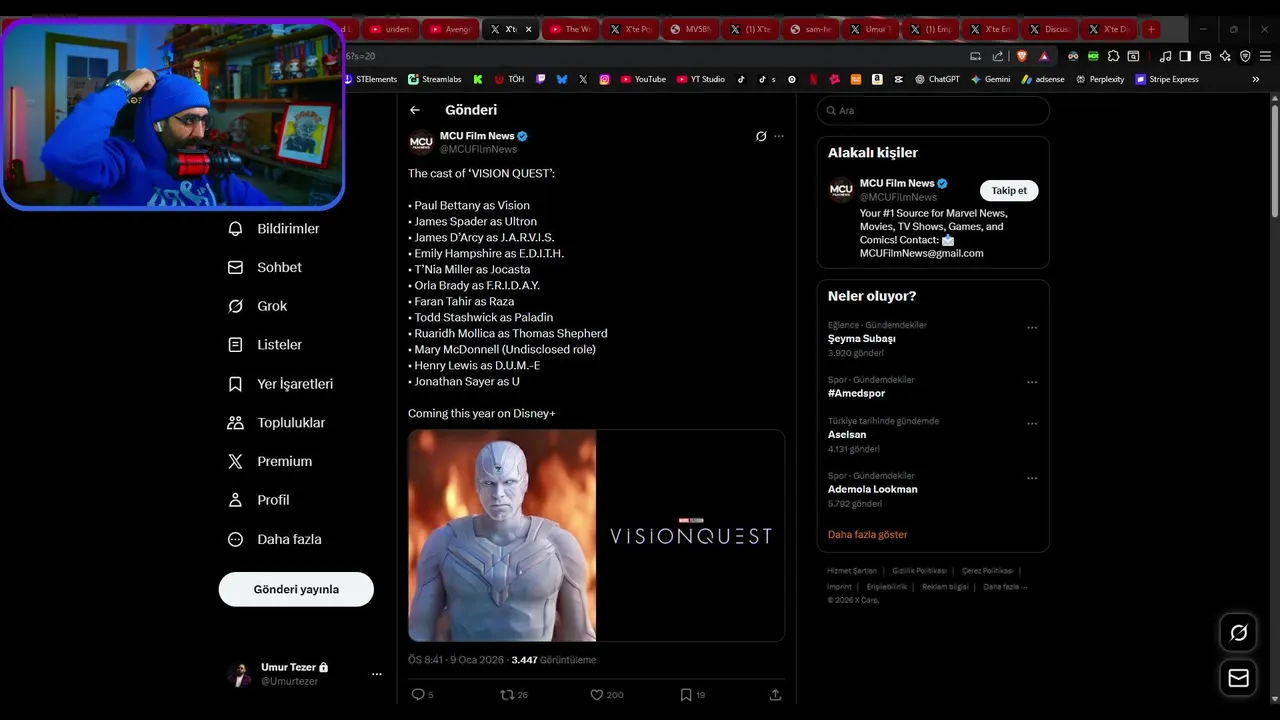Open more options for Şeyma Subaşı trend
The image size is (1280, 720).
point(1032,328)
